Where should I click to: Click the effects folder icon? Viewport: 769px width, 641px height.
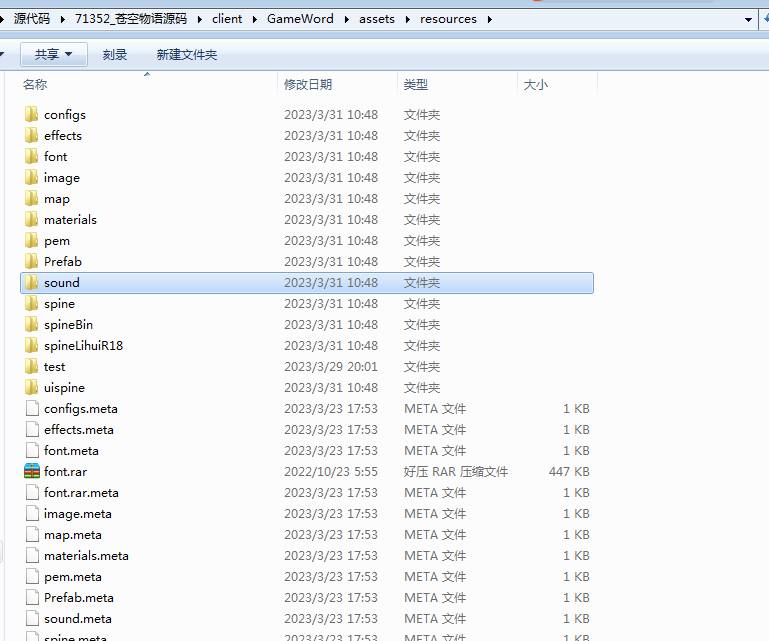(32, 135)
